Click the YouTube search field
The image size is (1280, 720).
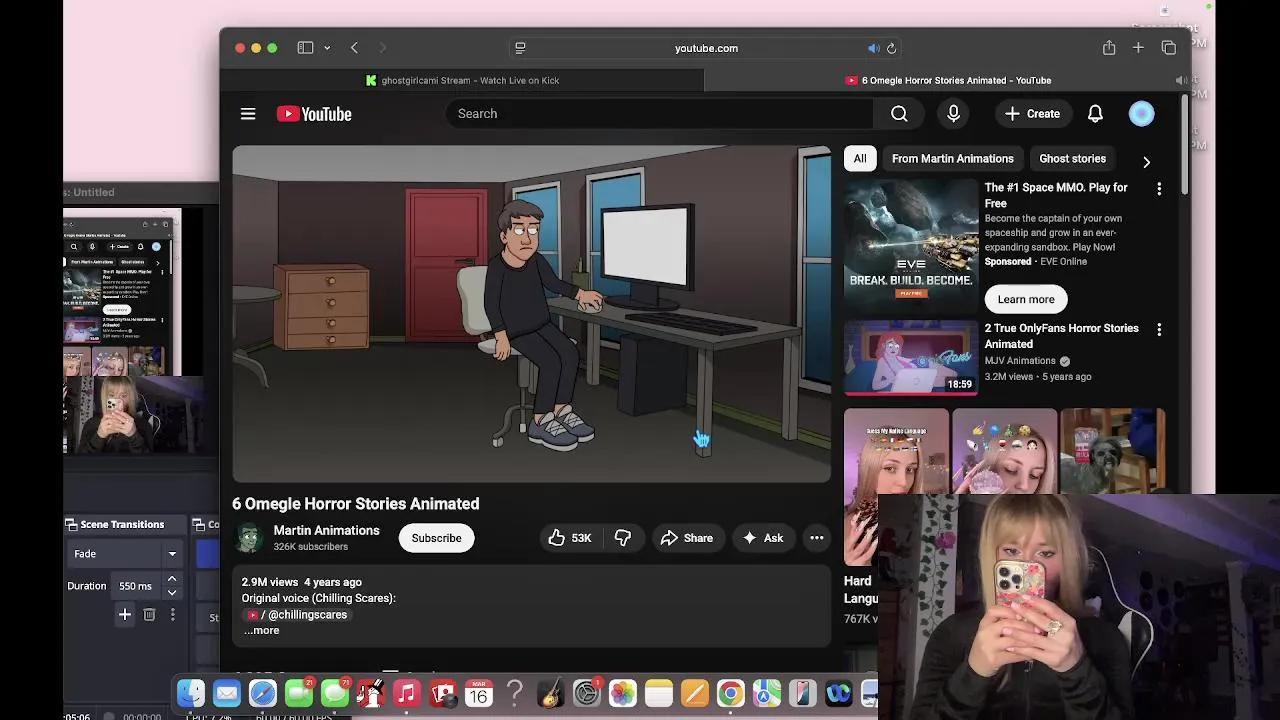660,113
